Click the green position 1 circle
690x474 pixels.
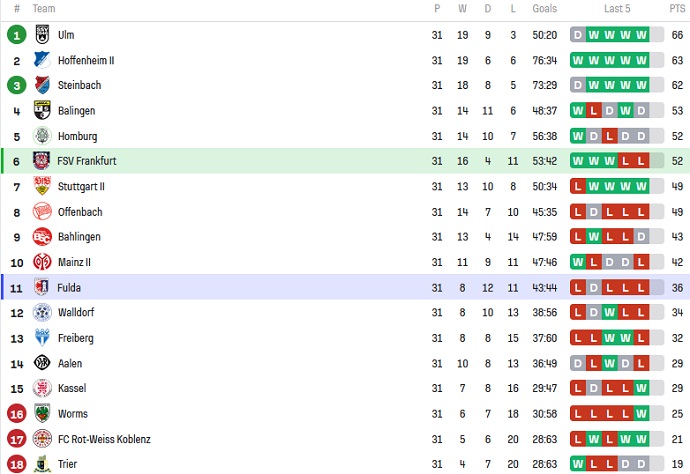click(16, 35)
